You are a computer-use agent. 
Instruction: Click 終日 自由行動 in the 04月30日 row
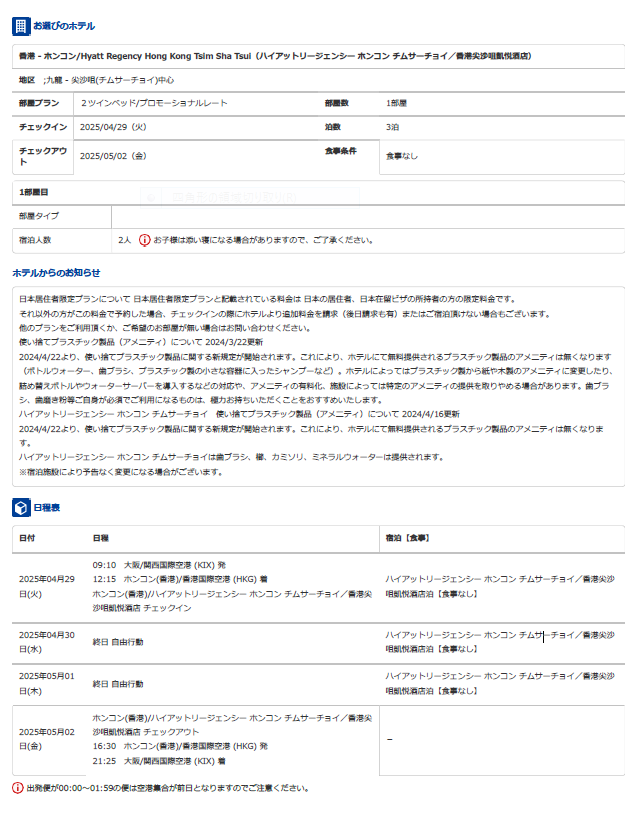pos(118,642)
